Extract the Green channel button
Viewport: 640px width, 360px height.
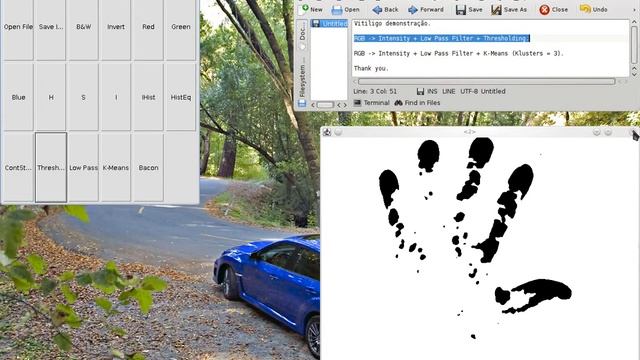click(x=180, y=27)
